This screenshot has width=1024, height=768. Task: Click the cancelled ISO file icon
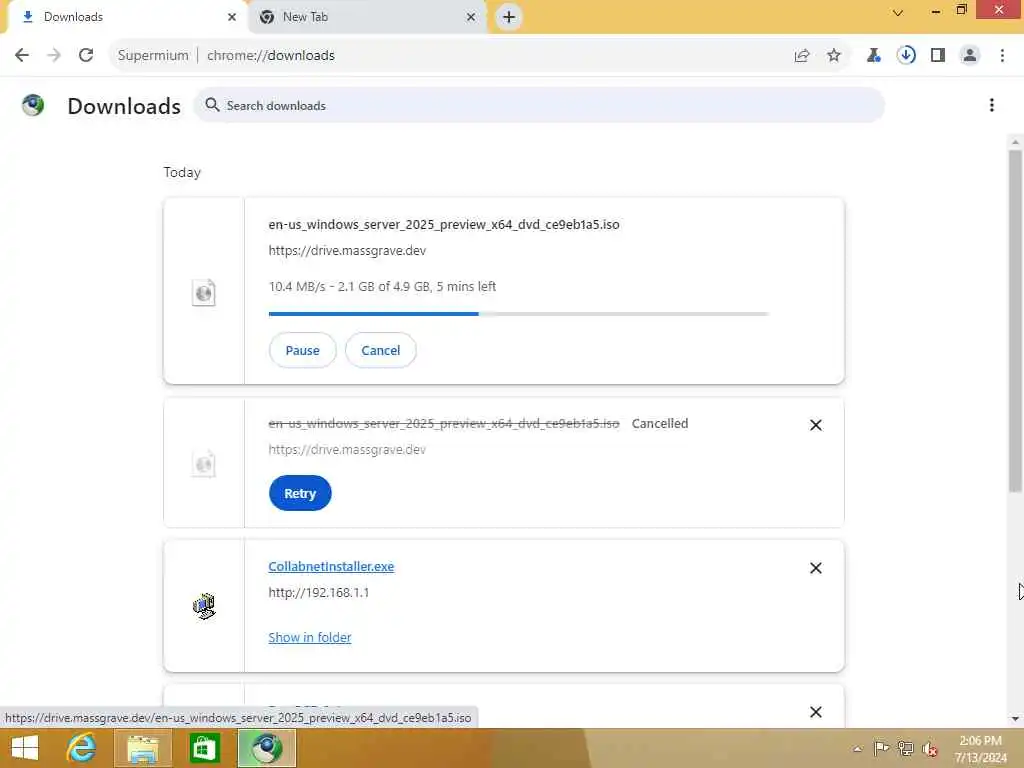pos(204,464)
